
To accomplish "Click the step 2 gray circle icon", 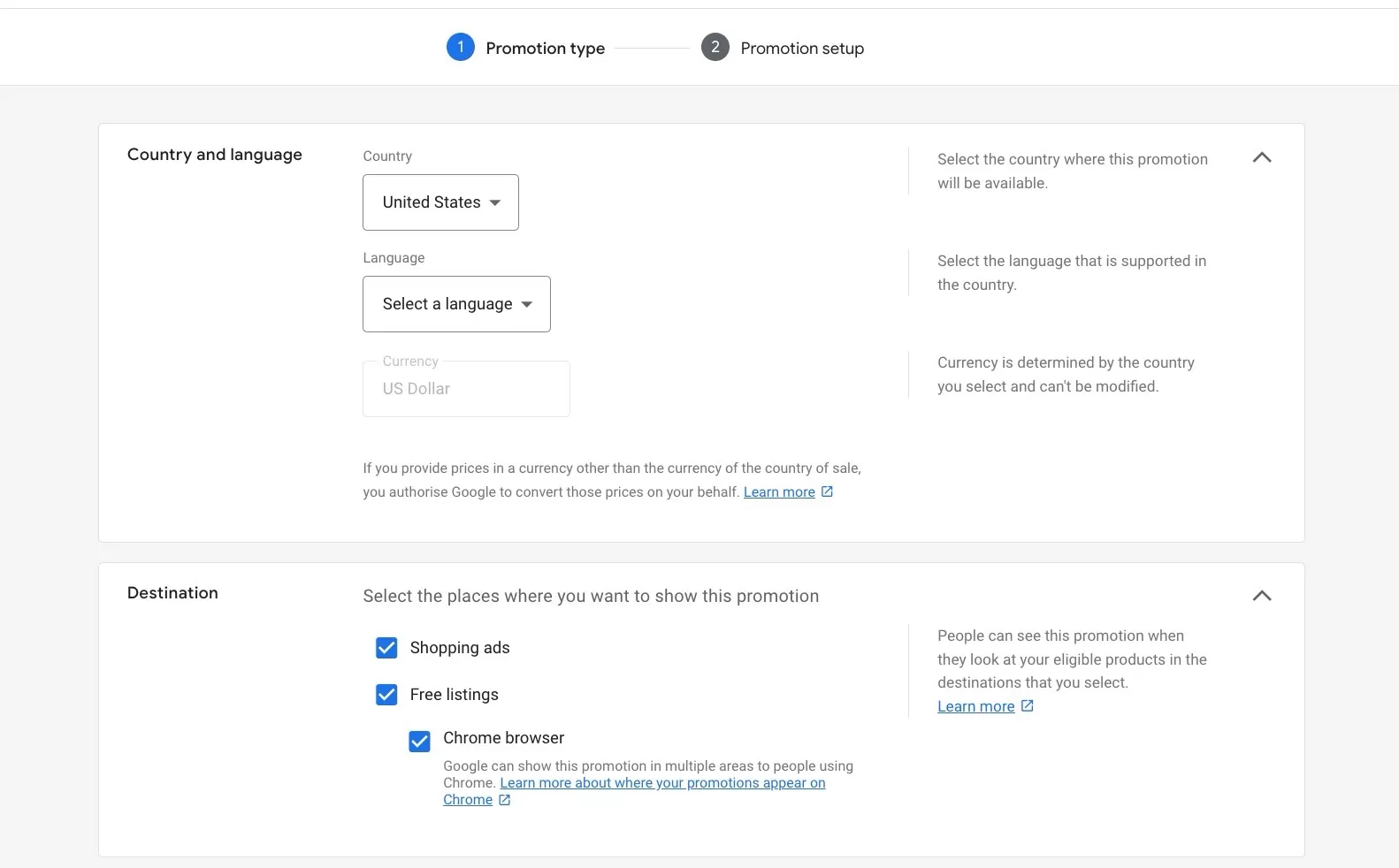I will point(715,47).
